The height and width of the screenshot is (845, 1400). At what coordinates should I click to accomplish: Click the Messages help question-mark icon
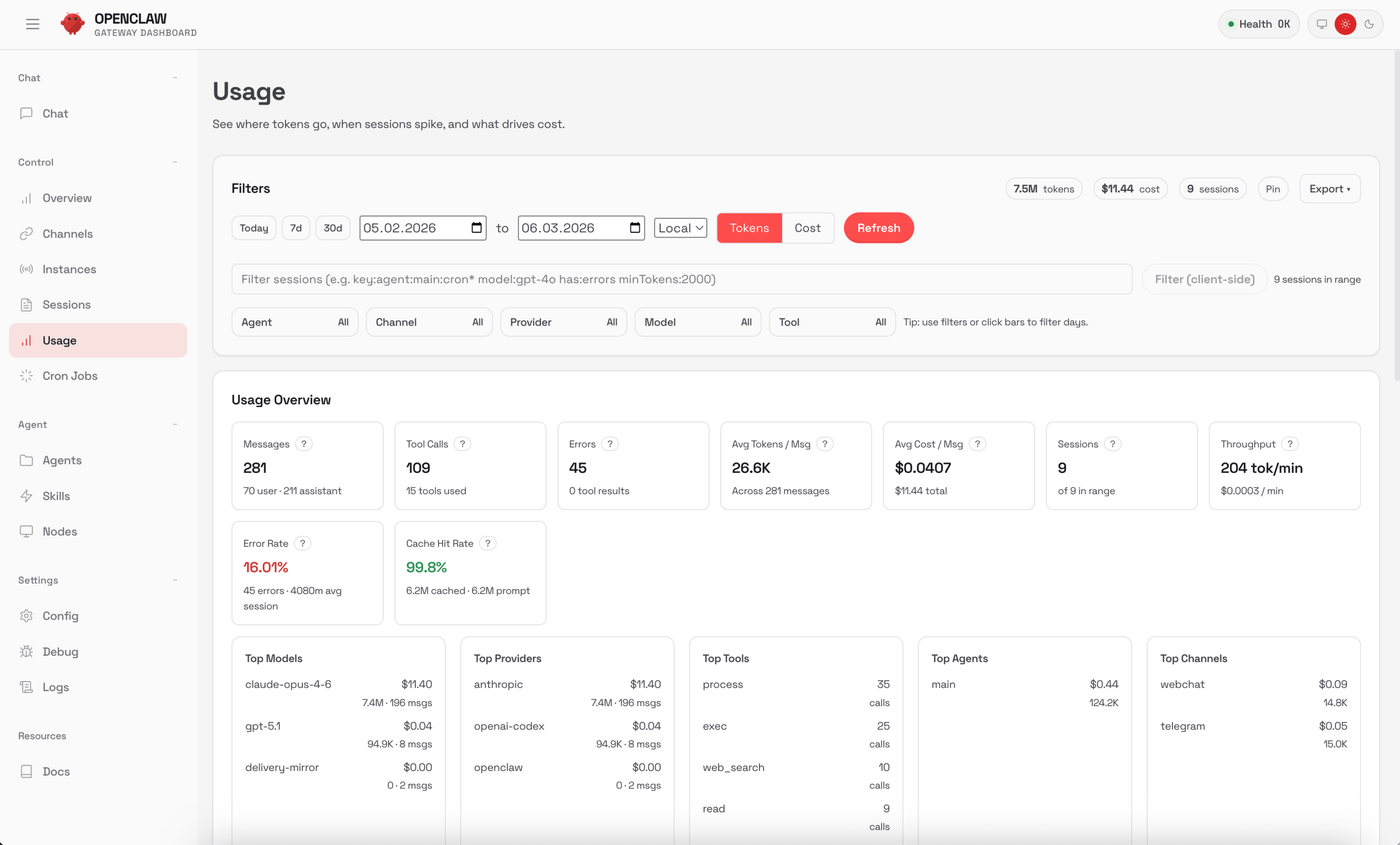(x=304, y=444)
